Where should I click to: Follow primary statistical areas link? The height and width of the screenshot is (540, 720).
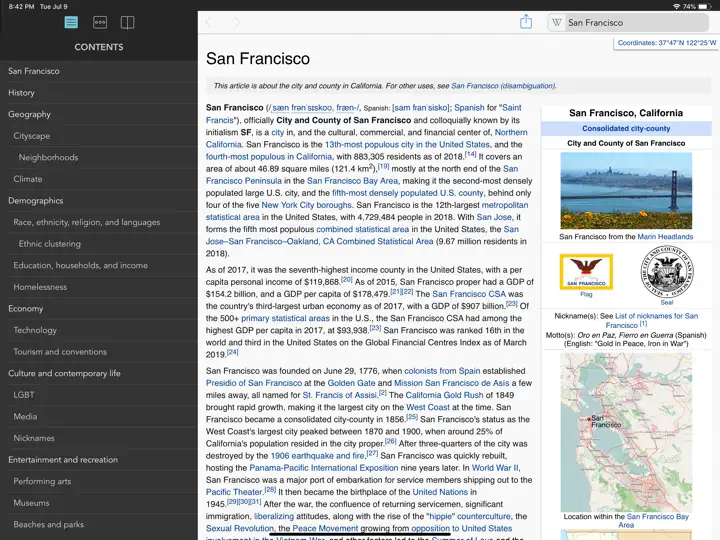[x=285, y=318]
